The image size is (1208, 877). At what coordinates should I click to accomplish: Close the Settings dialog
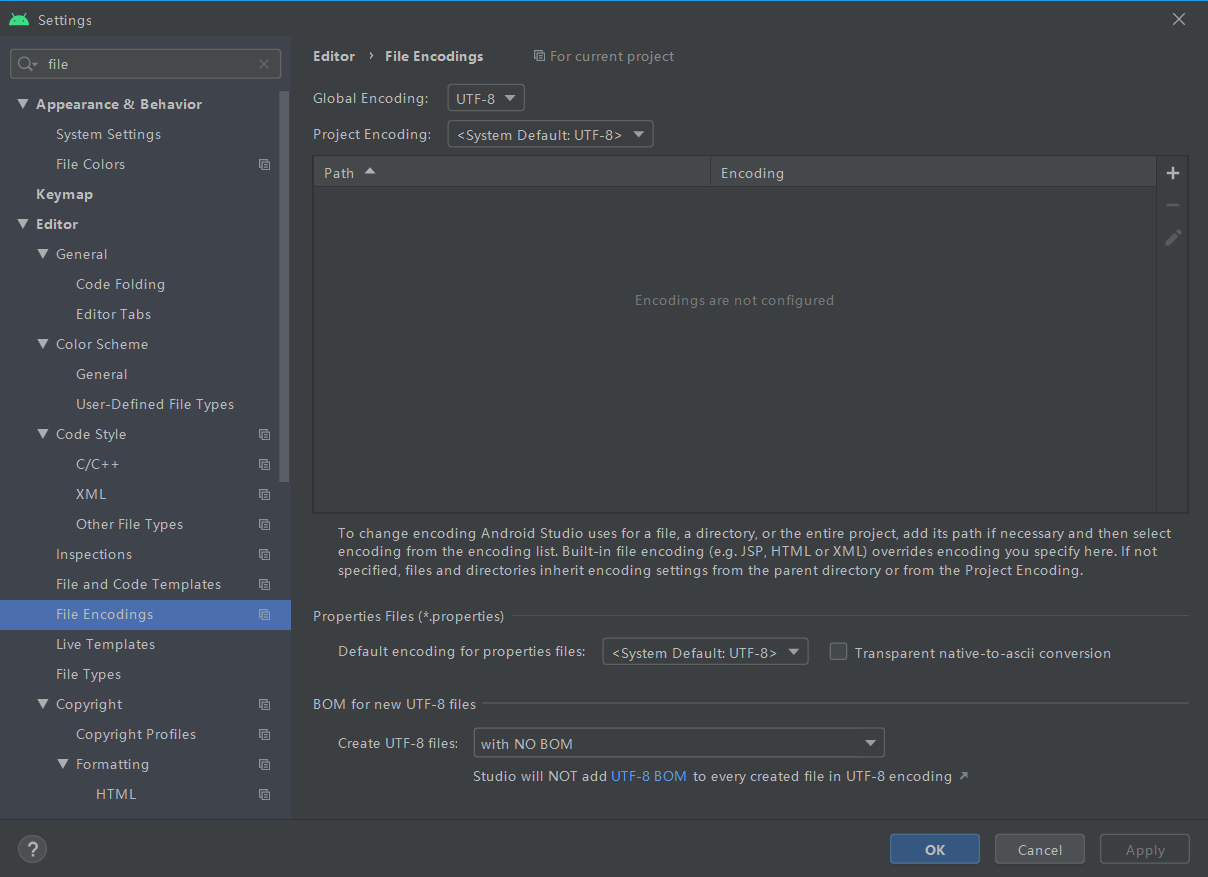click(x=1179, y=19)
